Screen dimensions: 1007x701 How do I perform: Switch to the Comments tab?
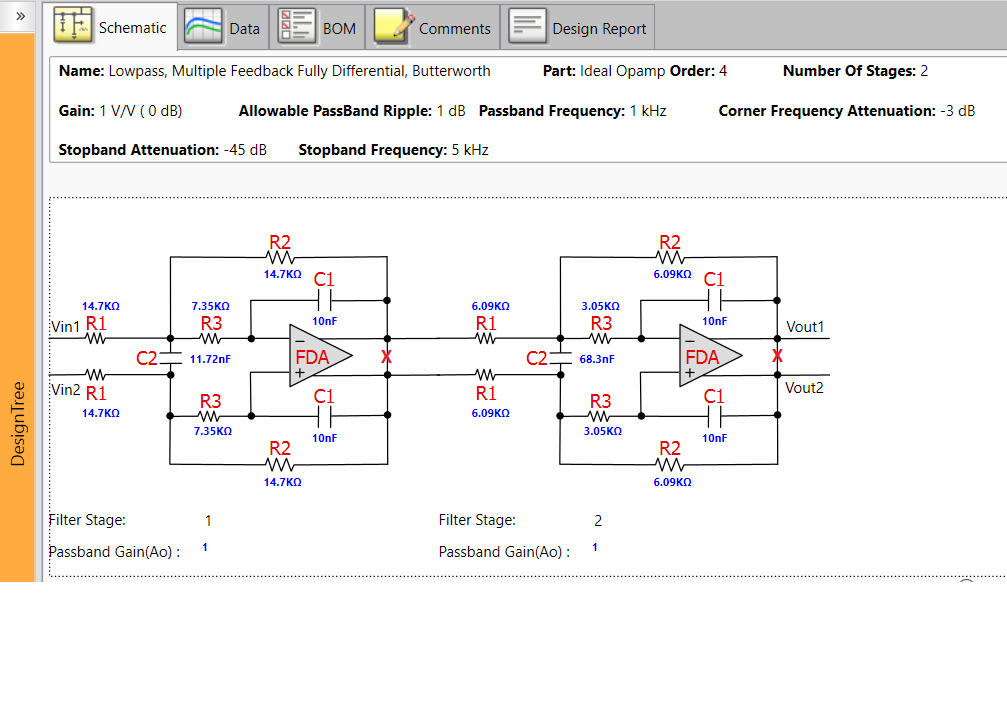(433, 27)
